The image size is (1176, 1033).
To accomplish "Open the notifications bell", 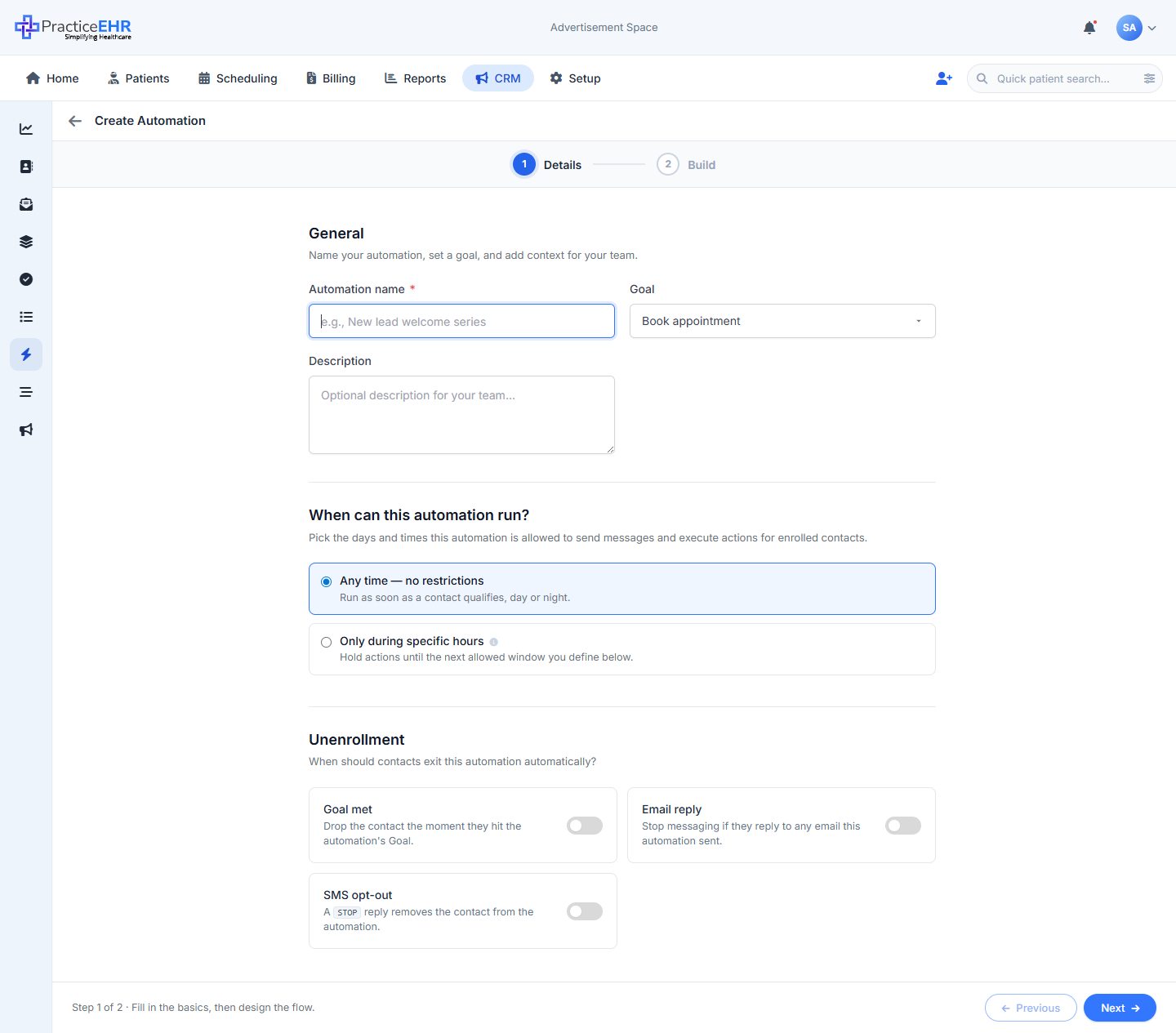I will [1089, 28].
